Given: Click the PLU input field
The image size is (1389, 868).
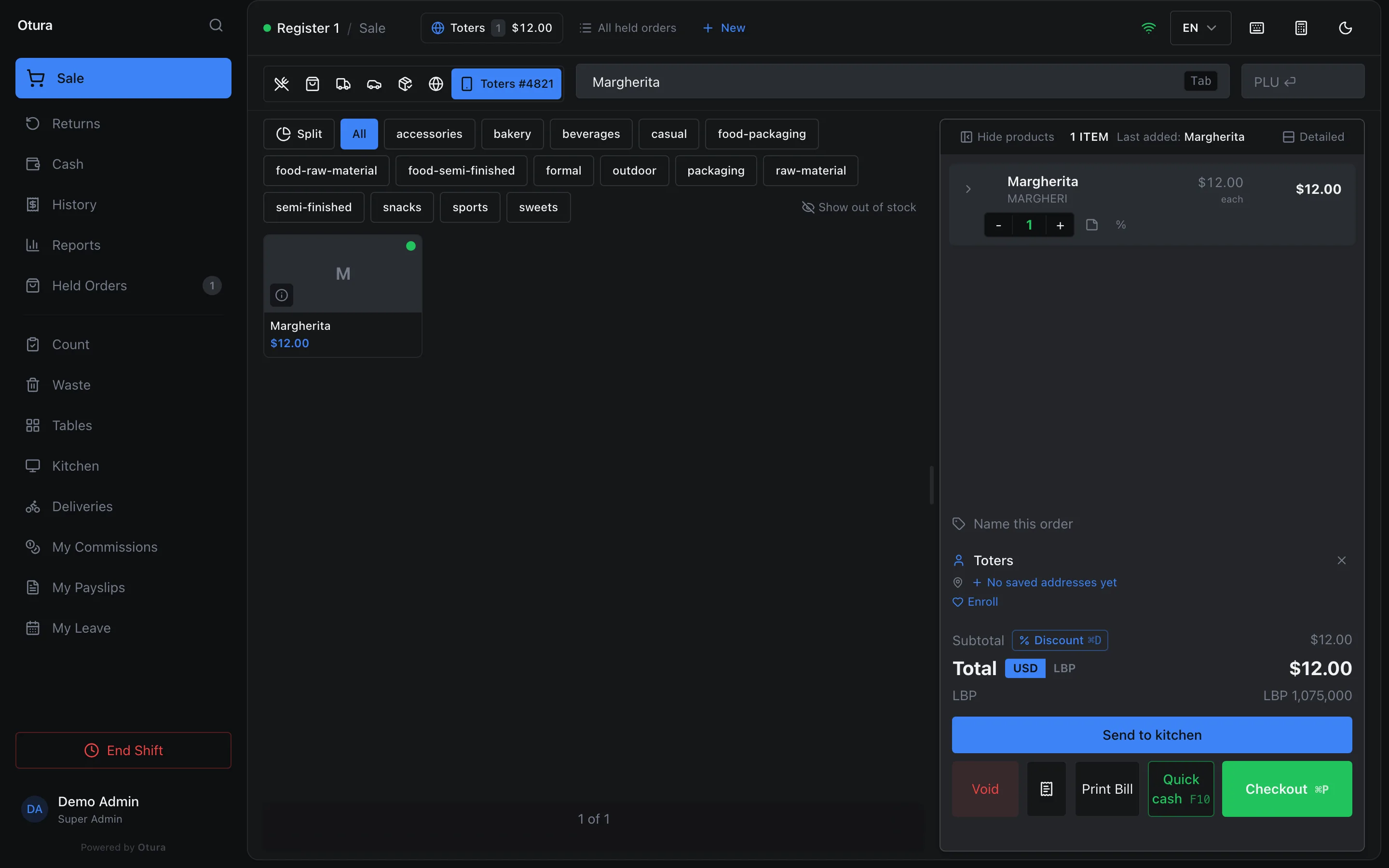Looking at the screenshot, I should tap(1302, 81).
